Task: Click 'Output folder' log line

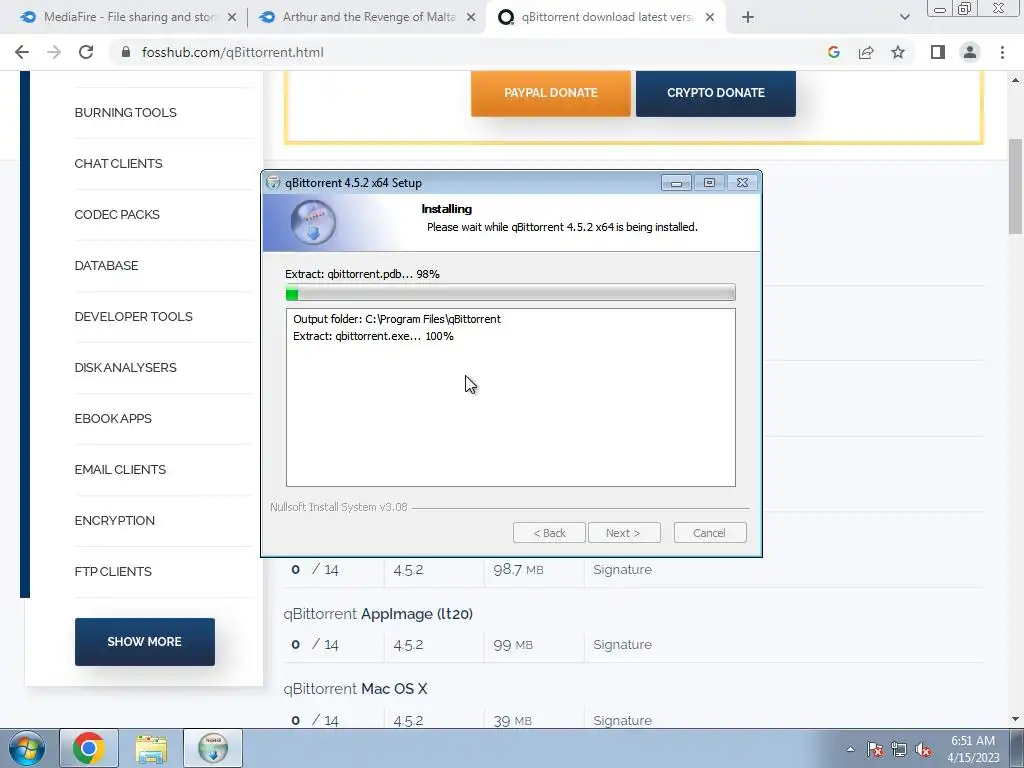Action: pos(397,319)
